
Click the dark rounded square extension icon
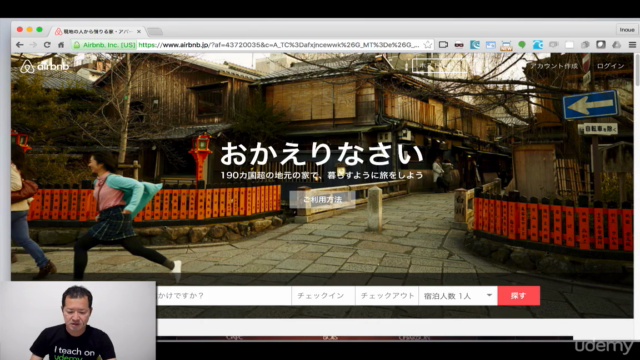tap(601, 45)
